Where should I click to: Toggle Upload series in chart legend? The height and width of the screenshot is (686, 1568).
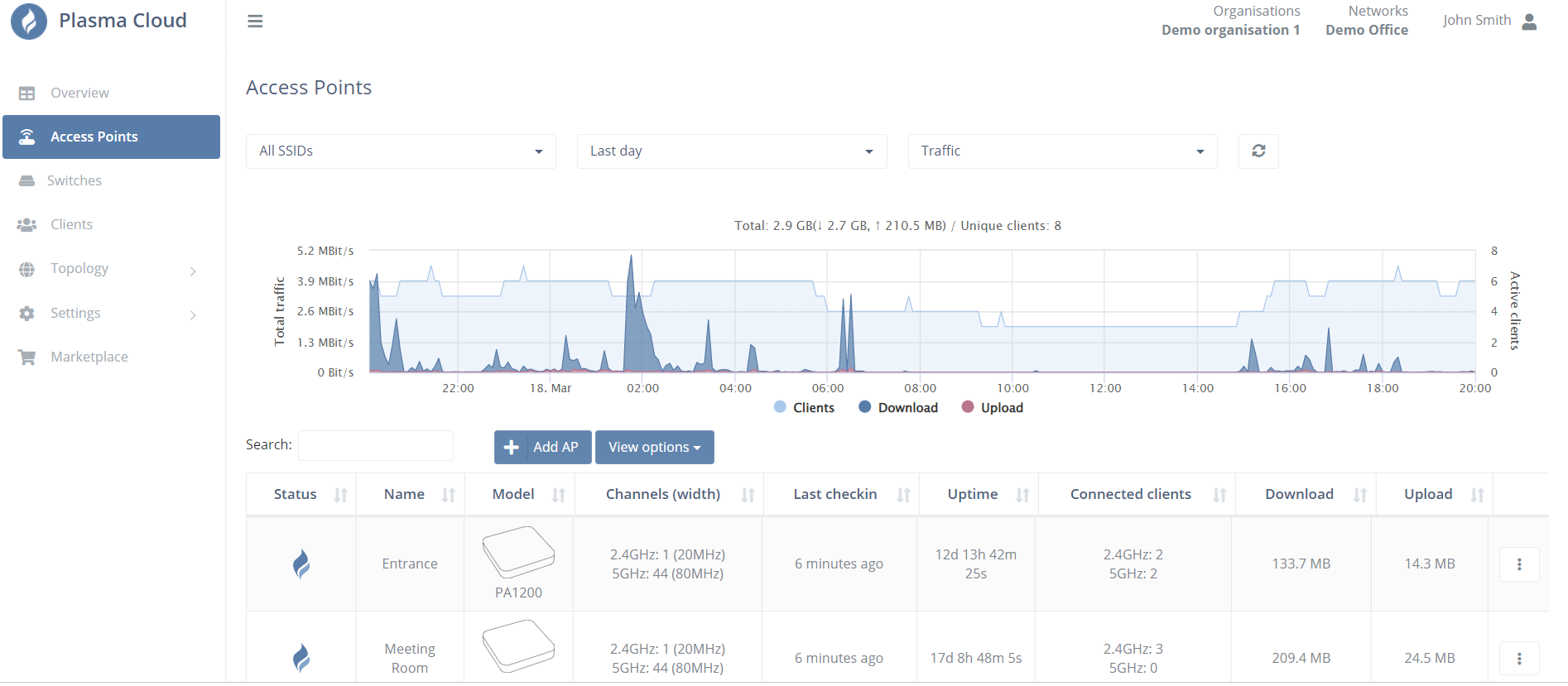(992, 408)
